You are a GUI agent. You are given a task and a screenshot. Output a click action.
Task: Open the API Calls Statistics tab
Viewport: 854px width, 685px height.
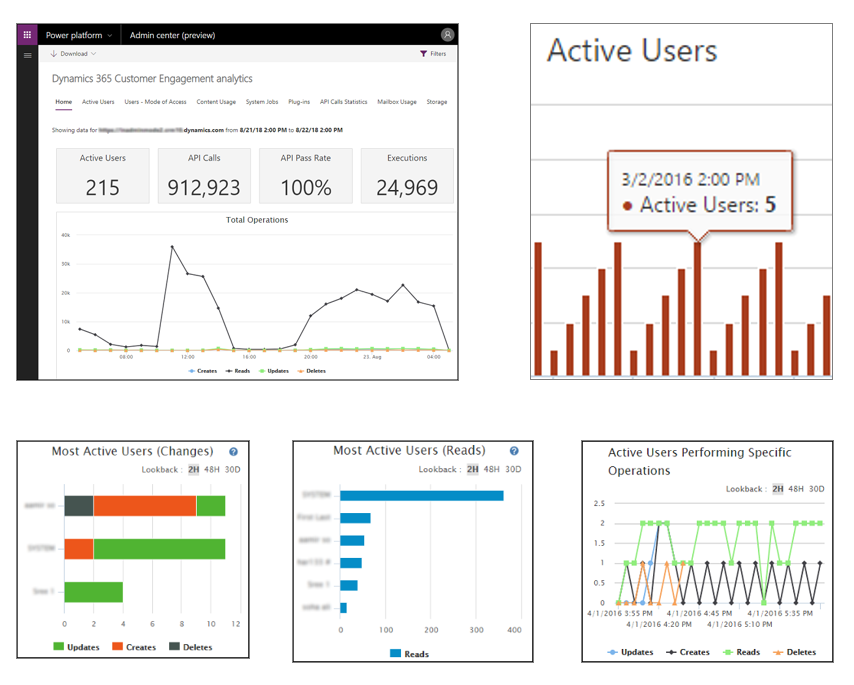pos(344,102)
